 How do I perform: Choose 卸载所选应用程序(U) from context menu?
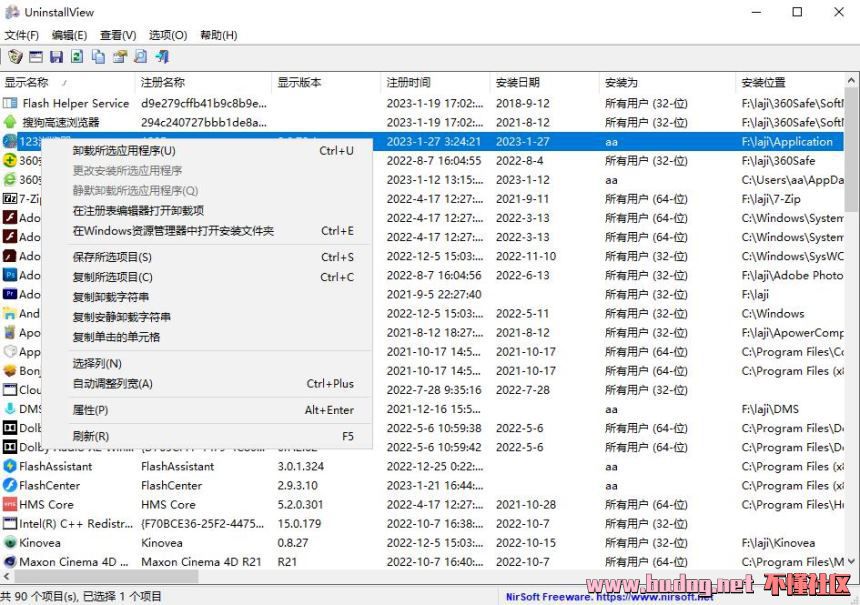(207, 151)
